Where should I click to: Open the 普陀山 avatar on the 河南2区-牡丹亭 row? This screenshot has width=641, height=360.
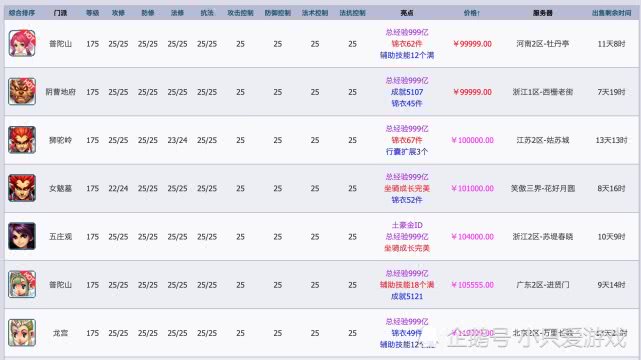(22, 43)
